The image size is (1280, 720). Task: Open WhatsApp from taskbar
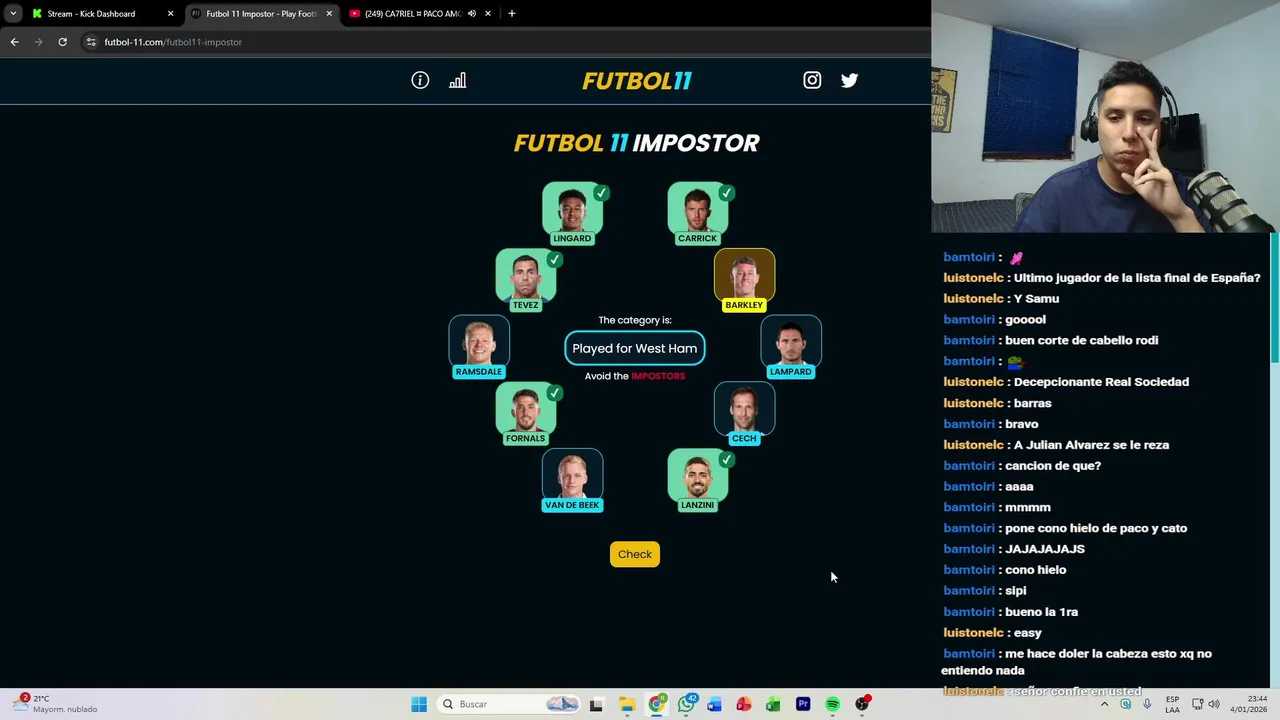point(686,704)
